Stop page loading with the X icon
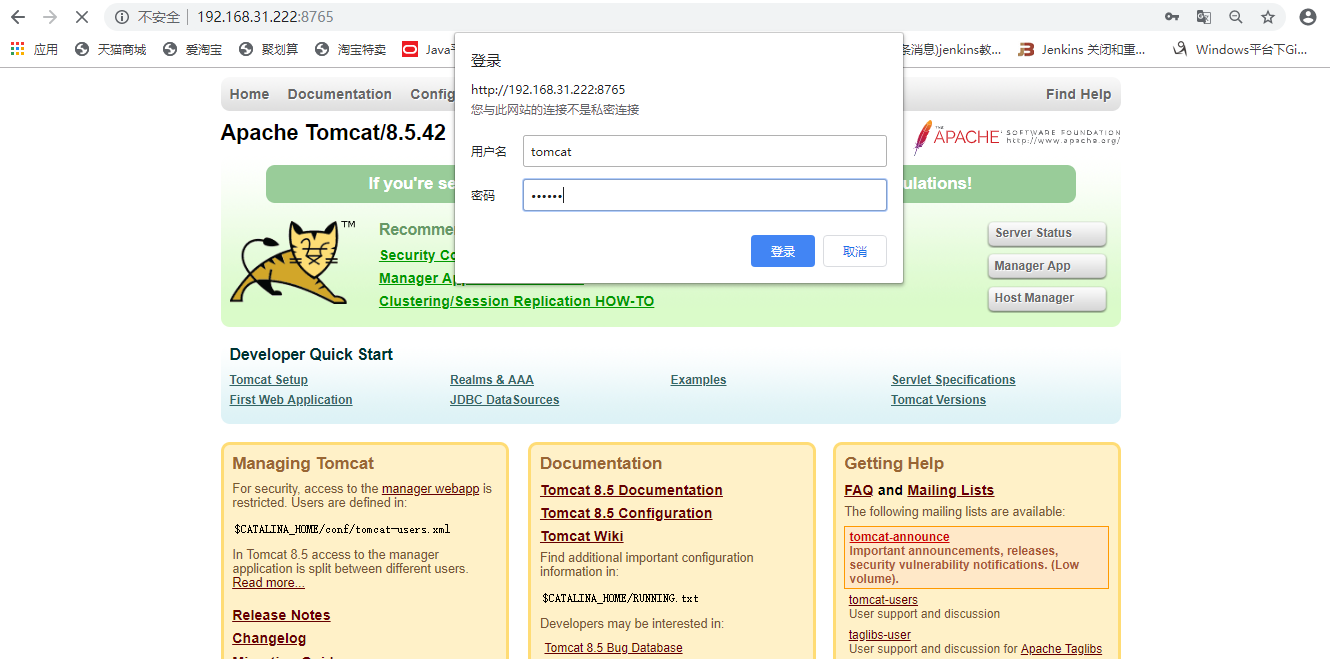The width and height of the screenshot is (1330, 659). [82, 17]
